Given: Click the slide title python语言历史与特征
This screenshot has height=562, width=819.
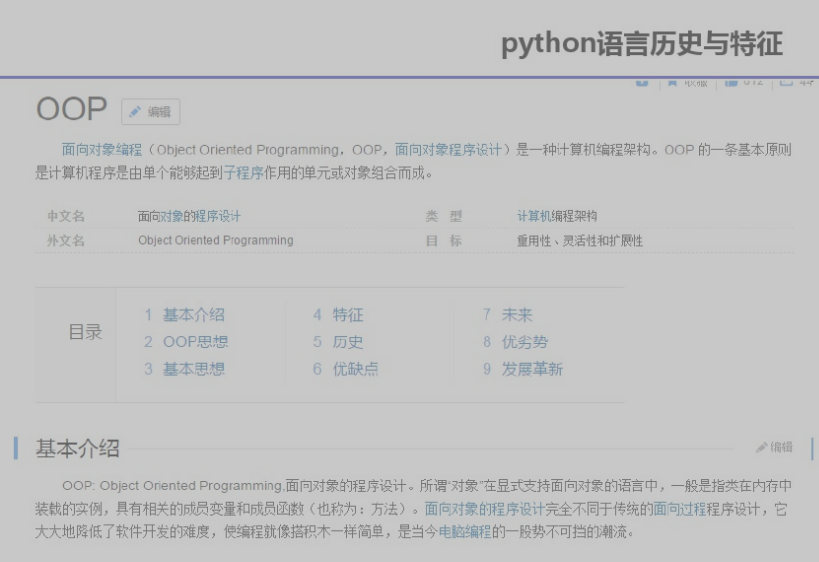Looking at the screenshot, I should (x=642, y=43).
